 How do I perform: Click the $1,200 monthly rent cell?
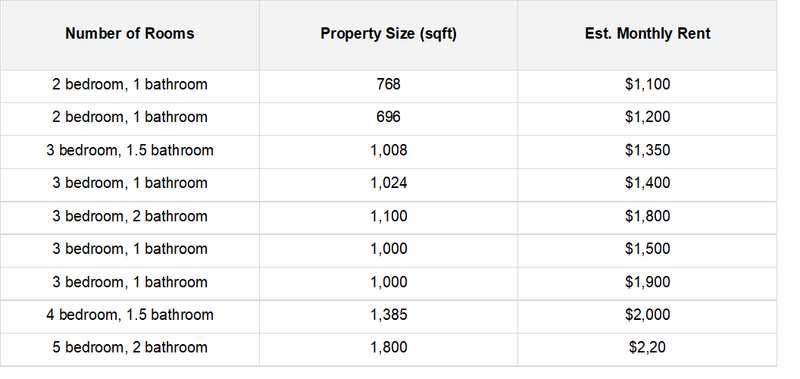coord(647,117)
